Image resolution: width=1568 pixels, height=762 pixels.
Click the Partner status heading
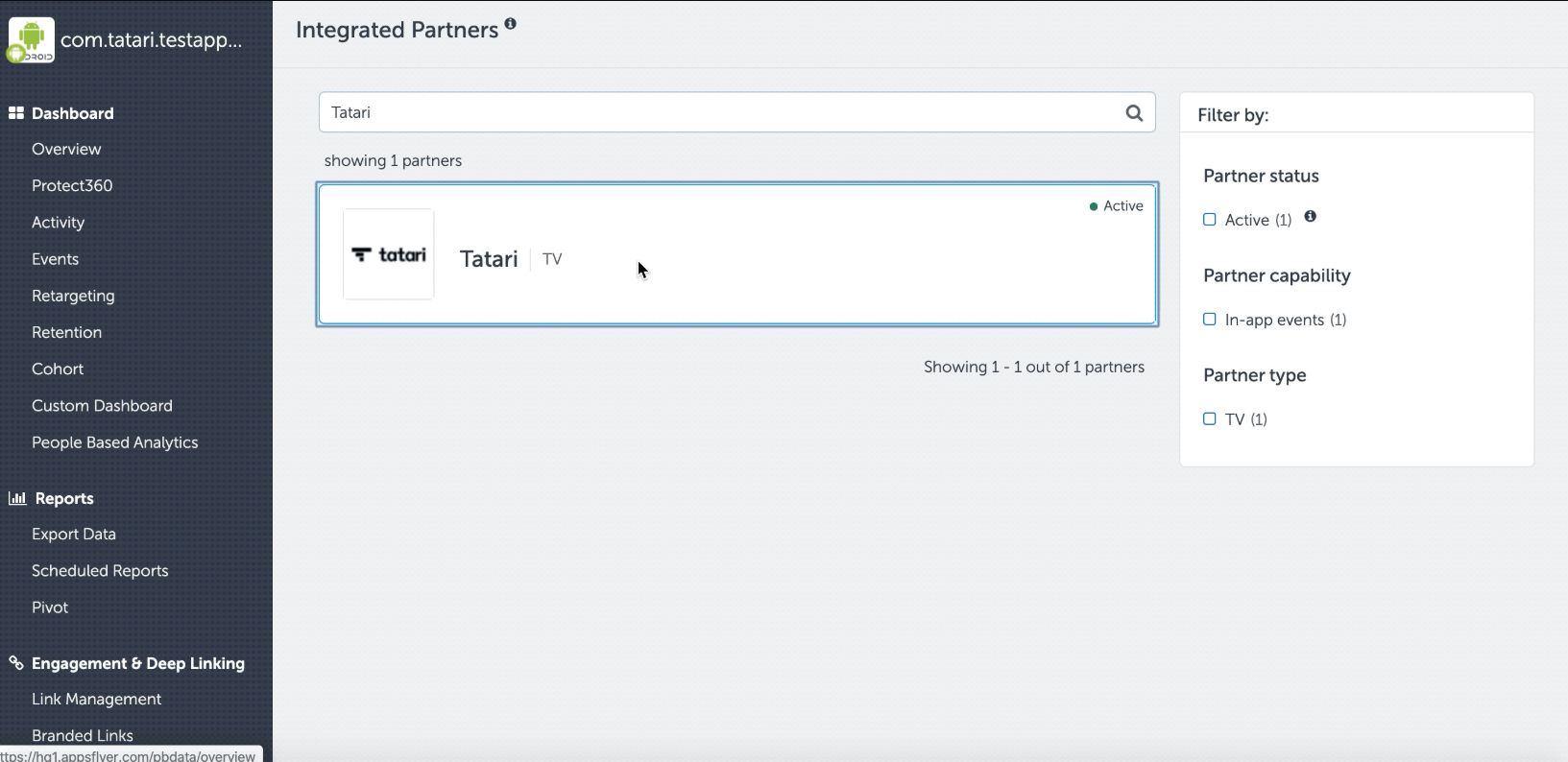pyautogui.click(x=1261, y=176)
